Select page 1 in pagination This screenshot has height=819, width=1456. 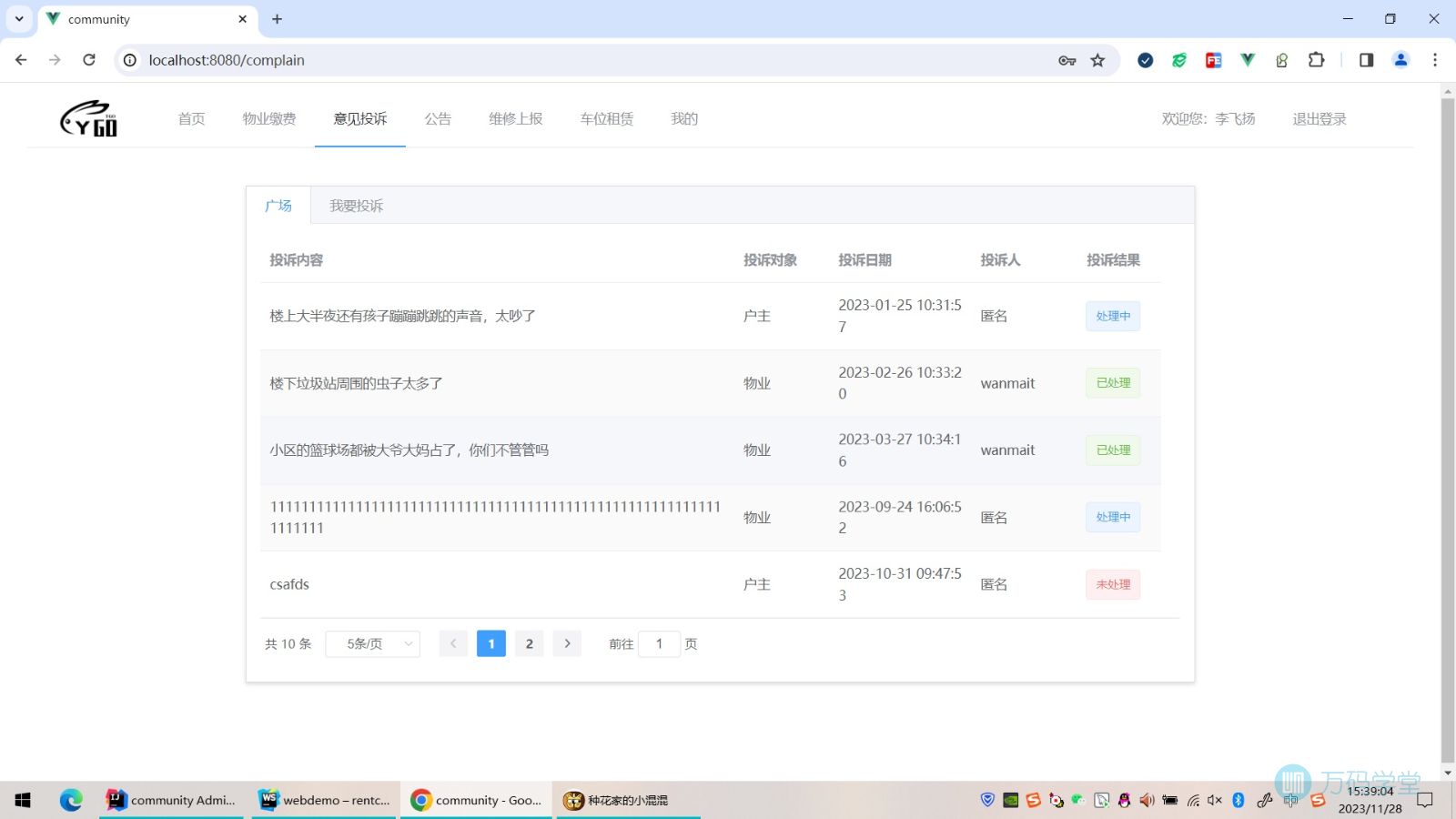pyautogui.click(x=491, y=643)
